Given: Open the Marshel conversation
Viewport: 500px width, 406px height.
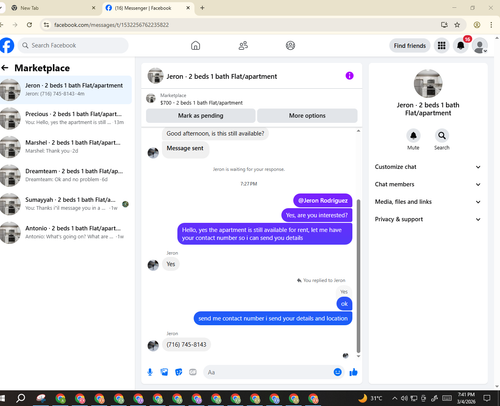Looking at the screenshot, I should point(66,147).
